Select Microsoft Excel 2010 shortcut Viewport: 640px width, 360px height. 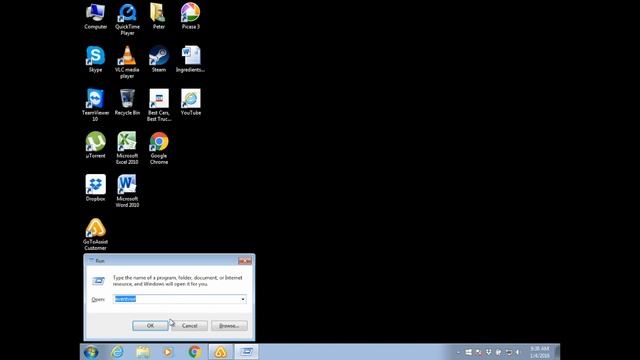point(127,148)
